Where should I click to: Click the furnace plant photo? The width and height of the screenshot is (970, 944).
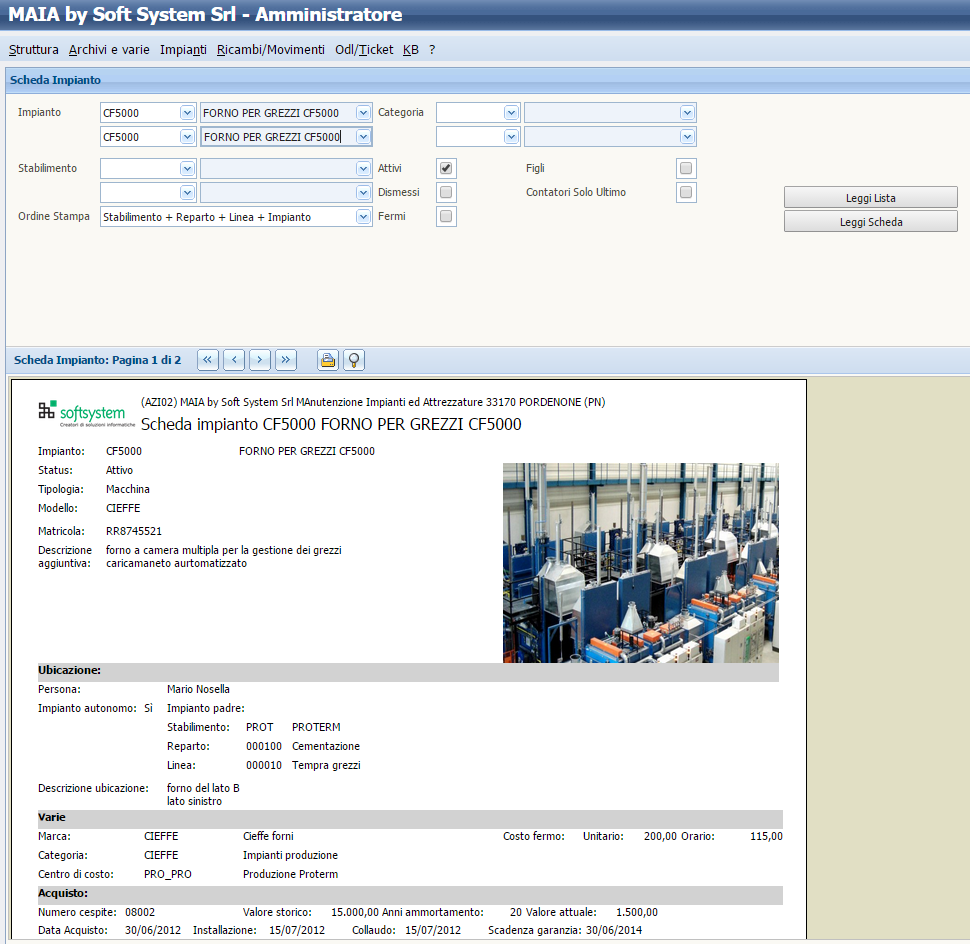640,563
